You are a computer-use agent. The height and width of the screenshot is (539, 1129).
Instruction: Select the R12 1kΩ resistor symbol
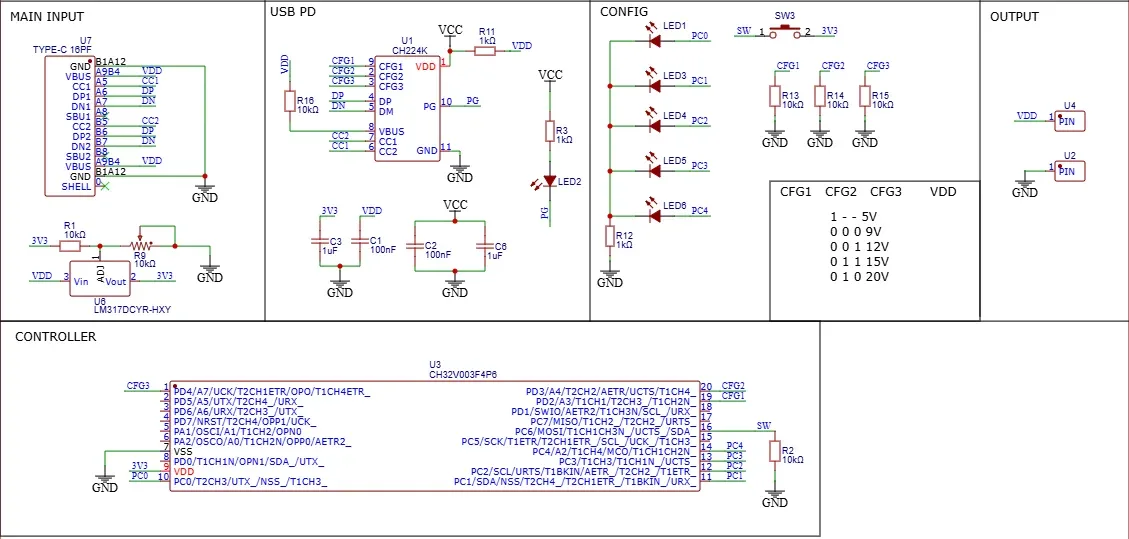click(610, 237)
